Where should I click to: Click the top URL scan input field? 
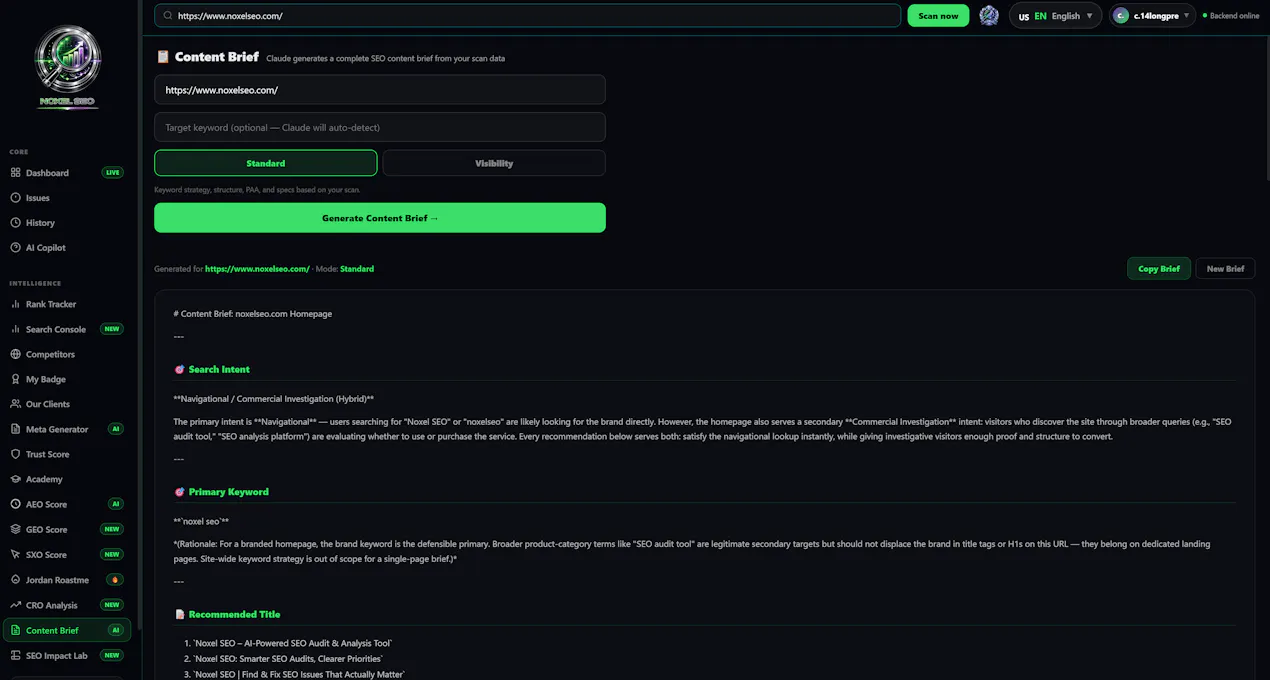click(528, 16)
